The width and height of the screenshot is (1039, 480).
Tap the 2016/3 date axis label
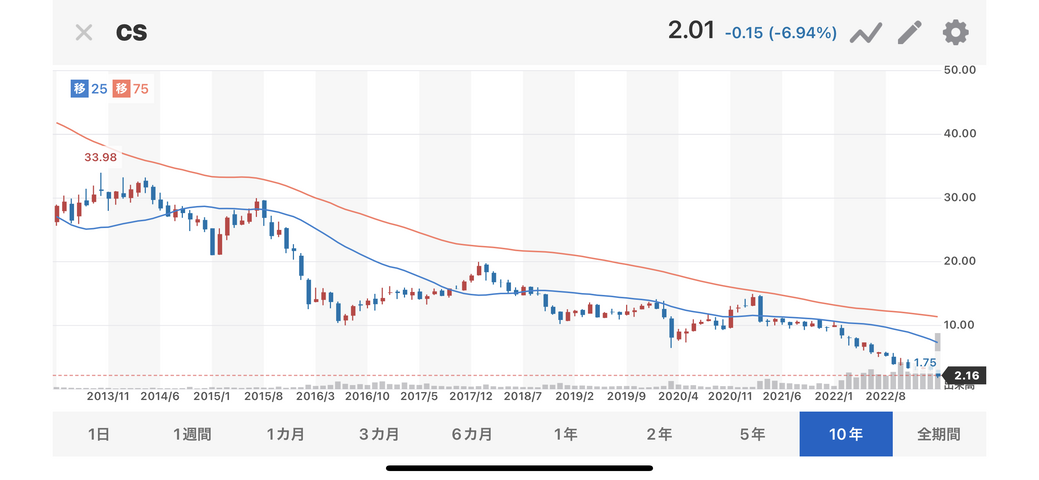pyautogui.click(x=315, y=396)
